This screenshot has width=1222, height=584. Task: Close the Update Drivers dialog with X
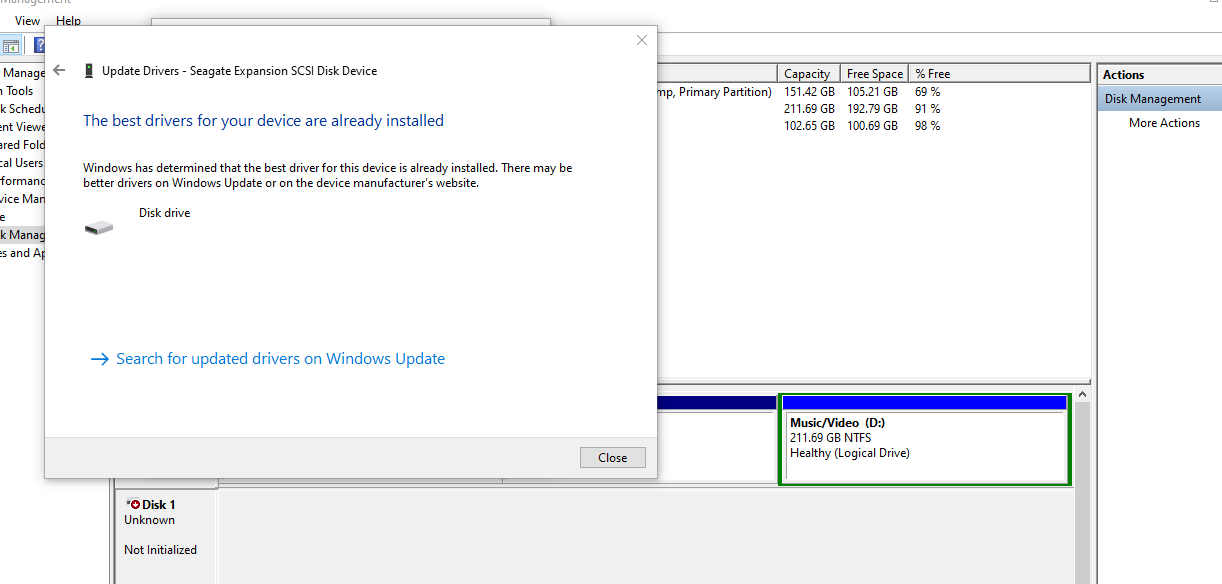(x=642, y=40)
